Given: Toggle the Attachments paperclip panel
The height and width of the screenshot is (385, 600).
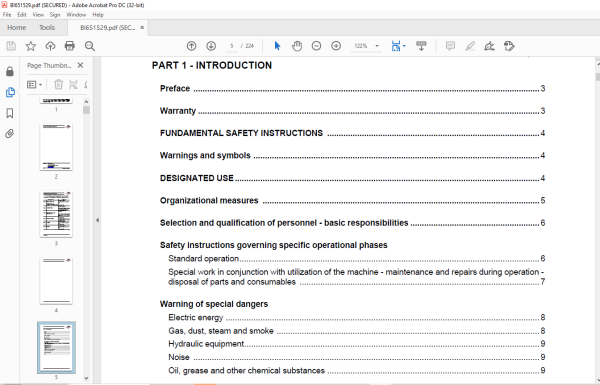Looking at the screenshot, I should (x=10, y=134).
